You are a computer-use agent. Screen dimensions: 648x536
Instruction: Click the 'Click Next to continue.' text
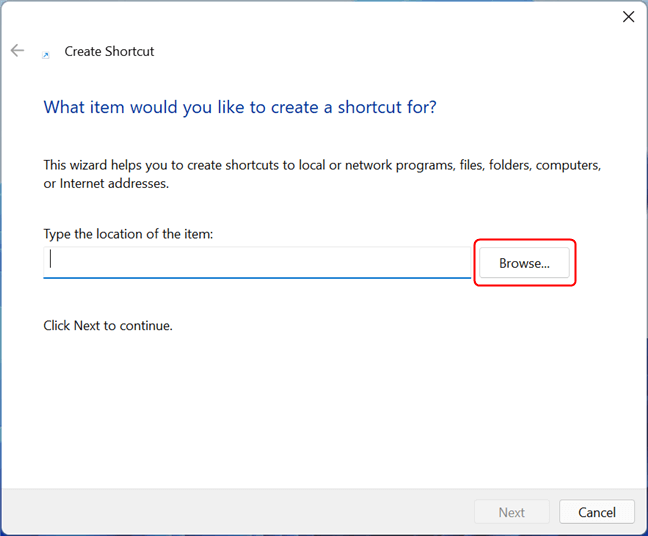108,326
